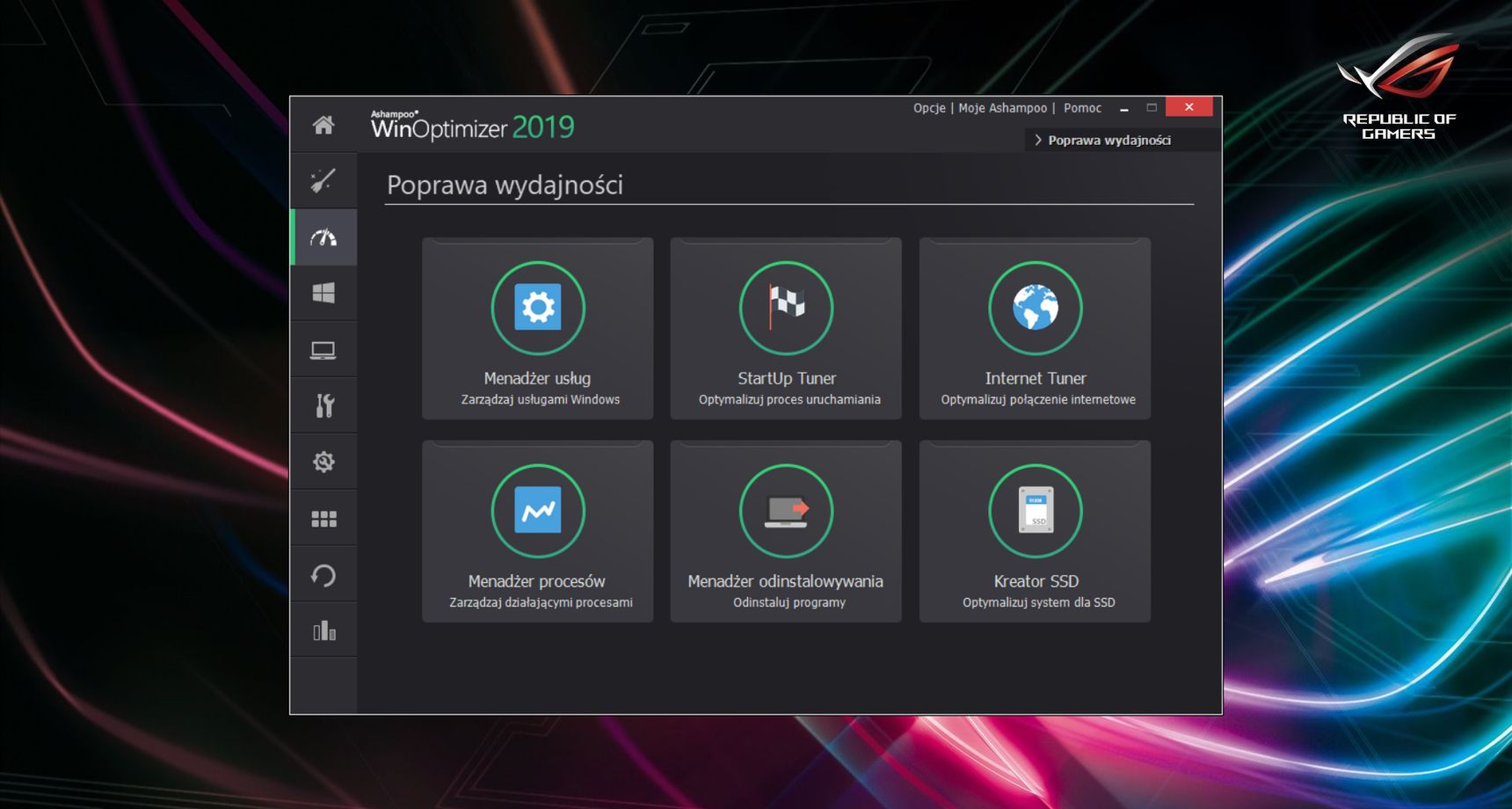Viewport: 1512px width, 809px height.
Task: Click 'Optymalizuj system dla SSD' description
Action: click(x=1039, y=602)
